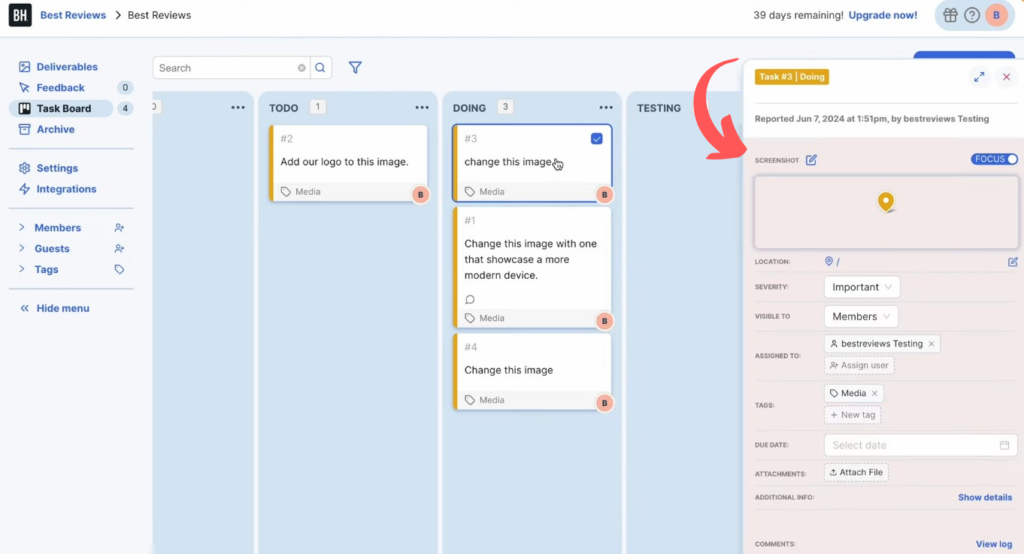The height and width of the screenshot is (554, 1024).
Task: Expand task panel to full view
Action: pyautogui.click(x=979, y=77)
